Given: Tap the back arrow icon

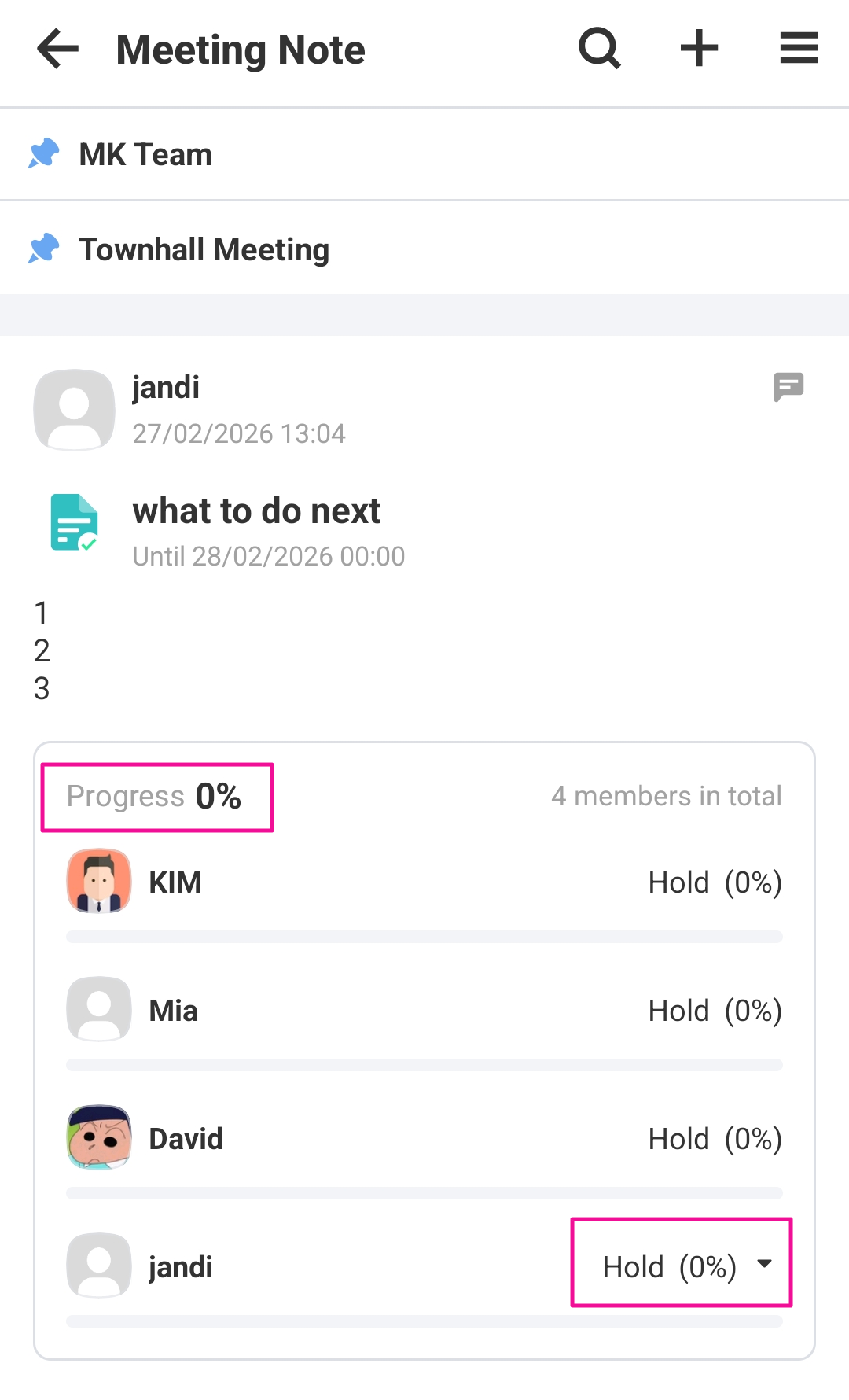Looking at the screenshot, I should click(x=58, y=49).
